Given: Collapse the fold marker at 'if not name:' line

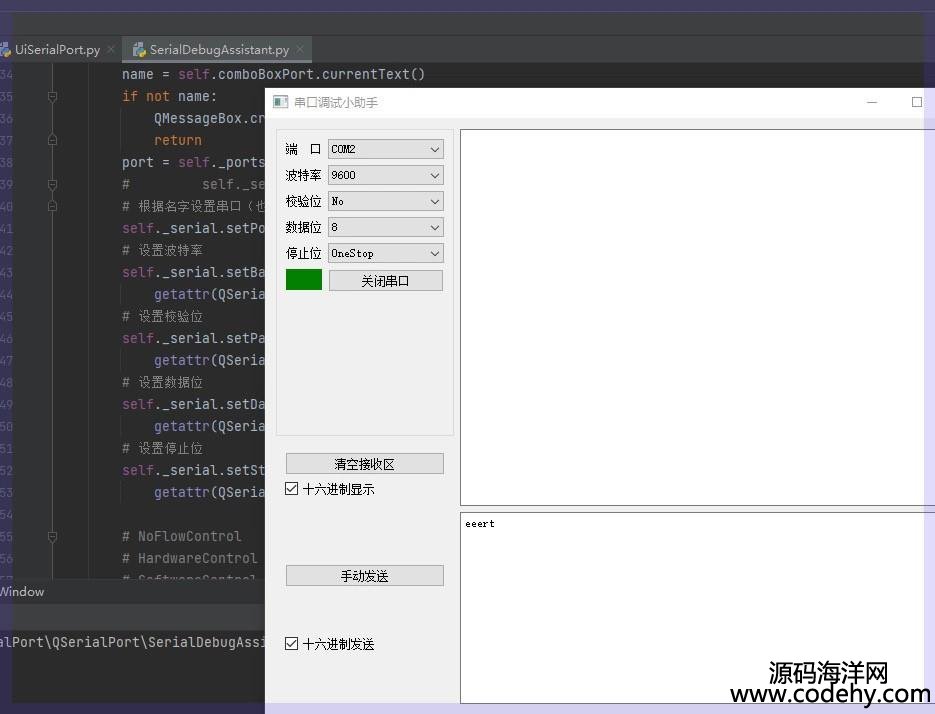Looking at the screenshot, I should coord(52,97).
